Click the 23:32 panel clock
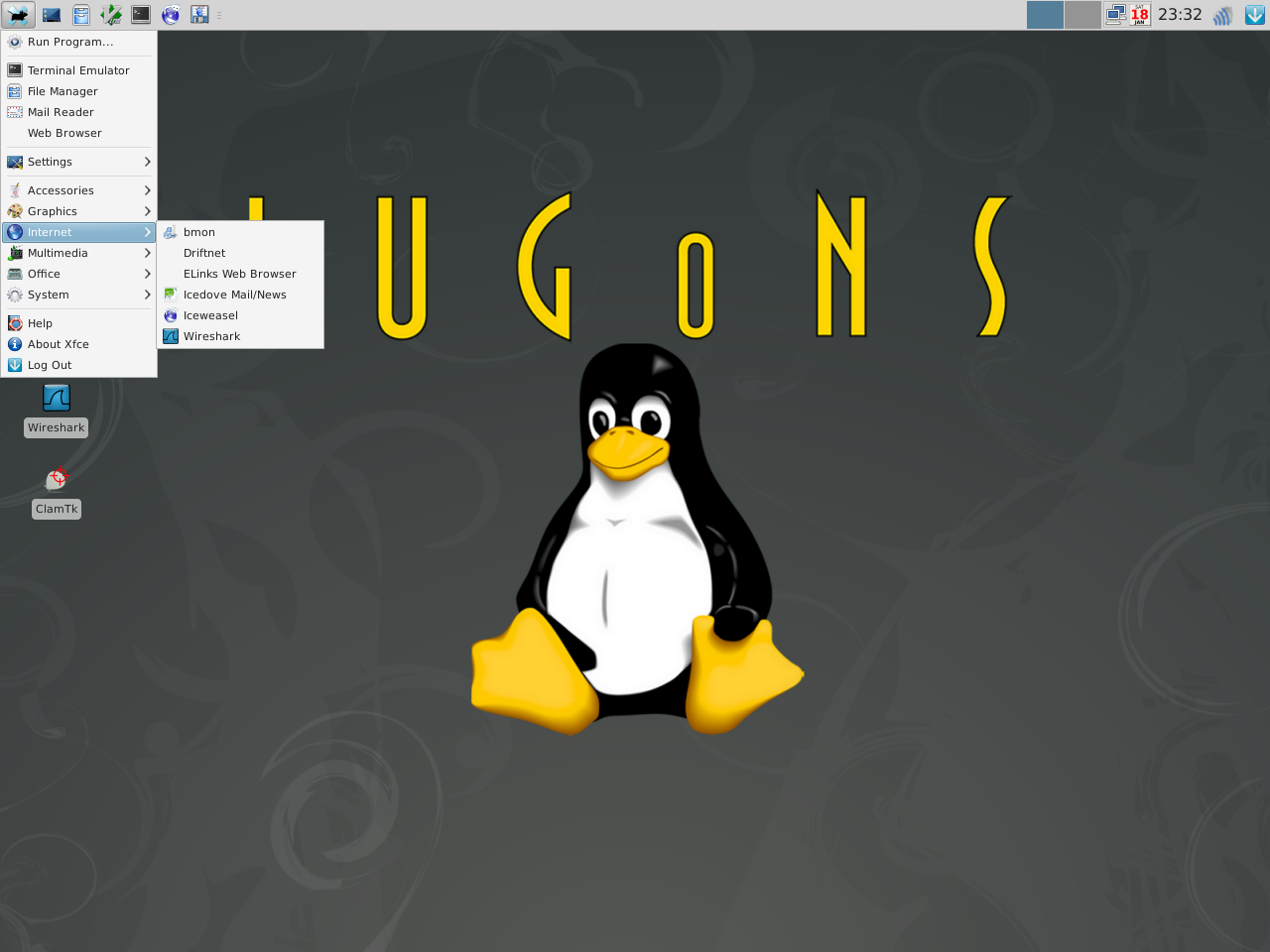 (1180, 15)
